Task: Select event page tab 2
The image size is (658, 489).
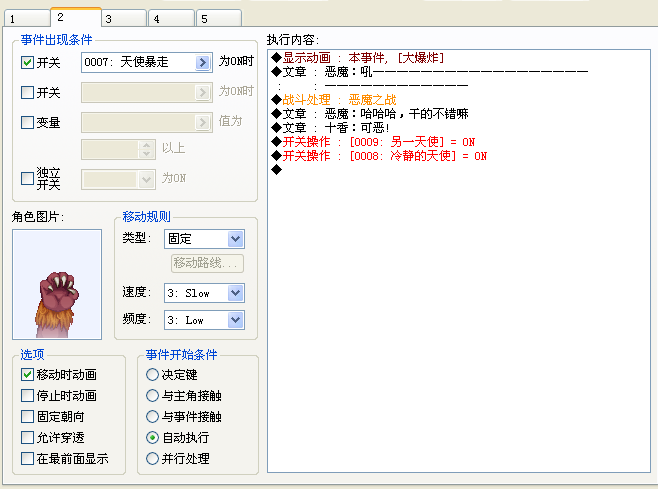Action: (x=76, y=17)
